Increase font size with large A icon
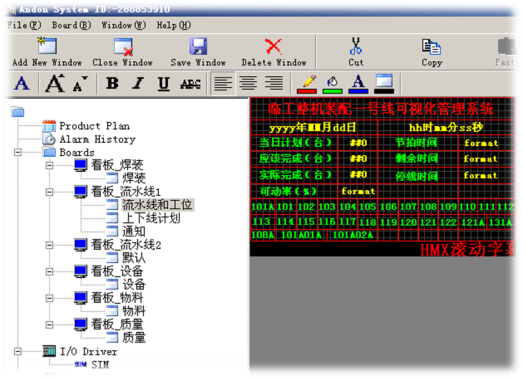The image size is (523, 379). click(55, 83)
